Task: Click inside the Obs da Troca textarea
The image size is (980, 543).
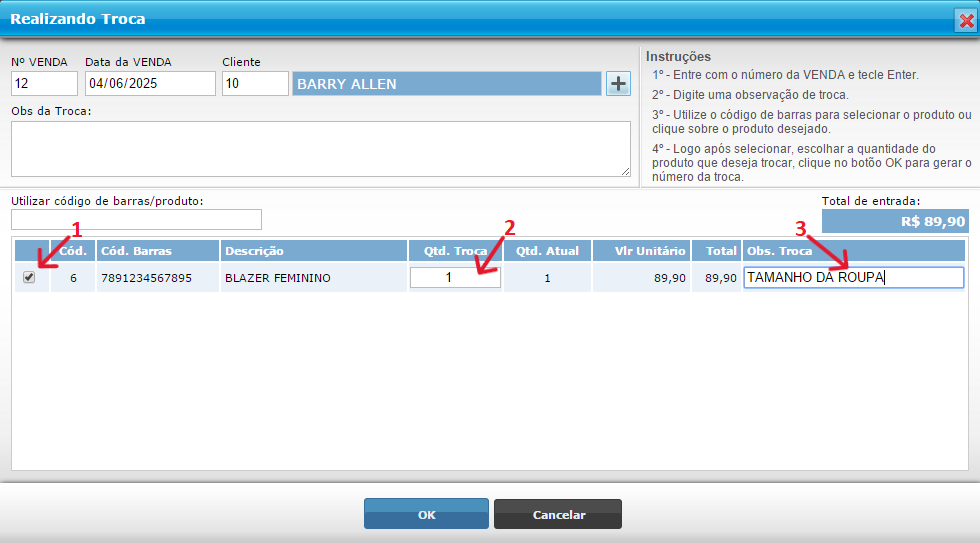Action: pyautogui.click(x=320, y=149)
